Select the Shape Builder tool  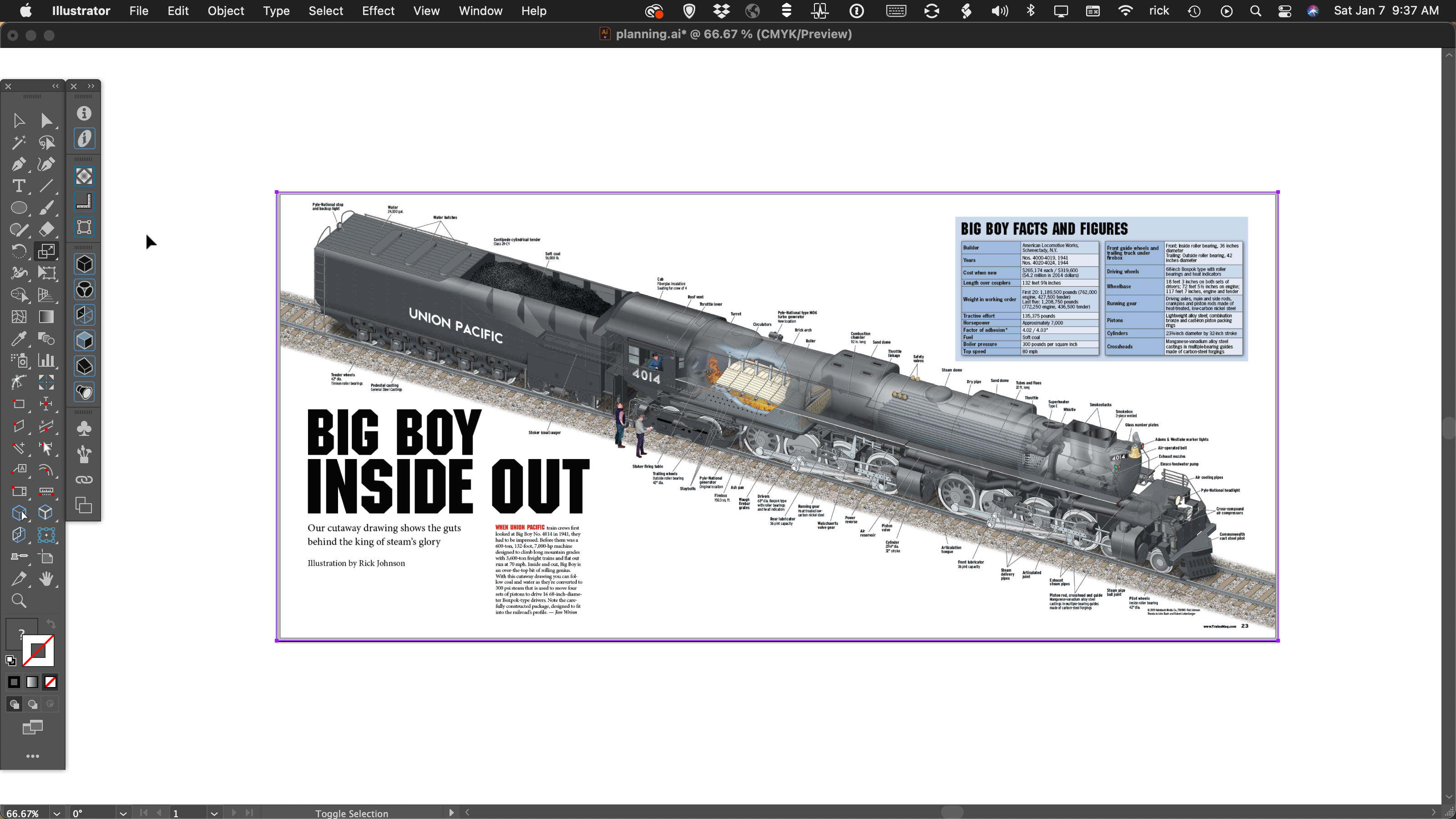tap(19, 294)
